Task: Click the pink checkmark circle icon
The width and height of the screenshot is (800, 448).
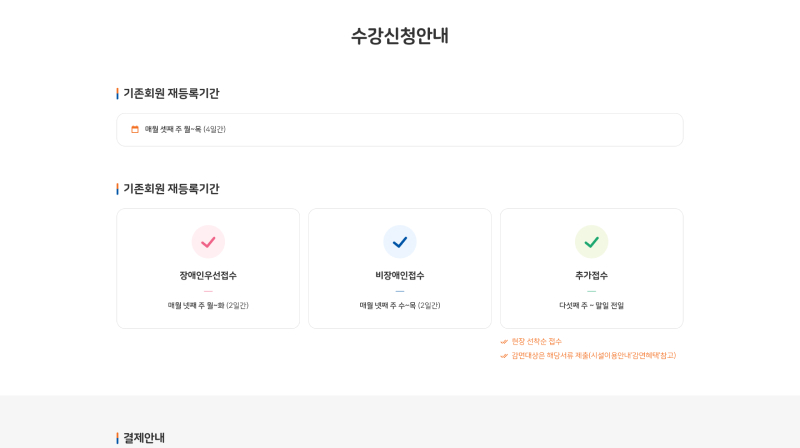Action: pyautogui.click(x=208, y=242)
